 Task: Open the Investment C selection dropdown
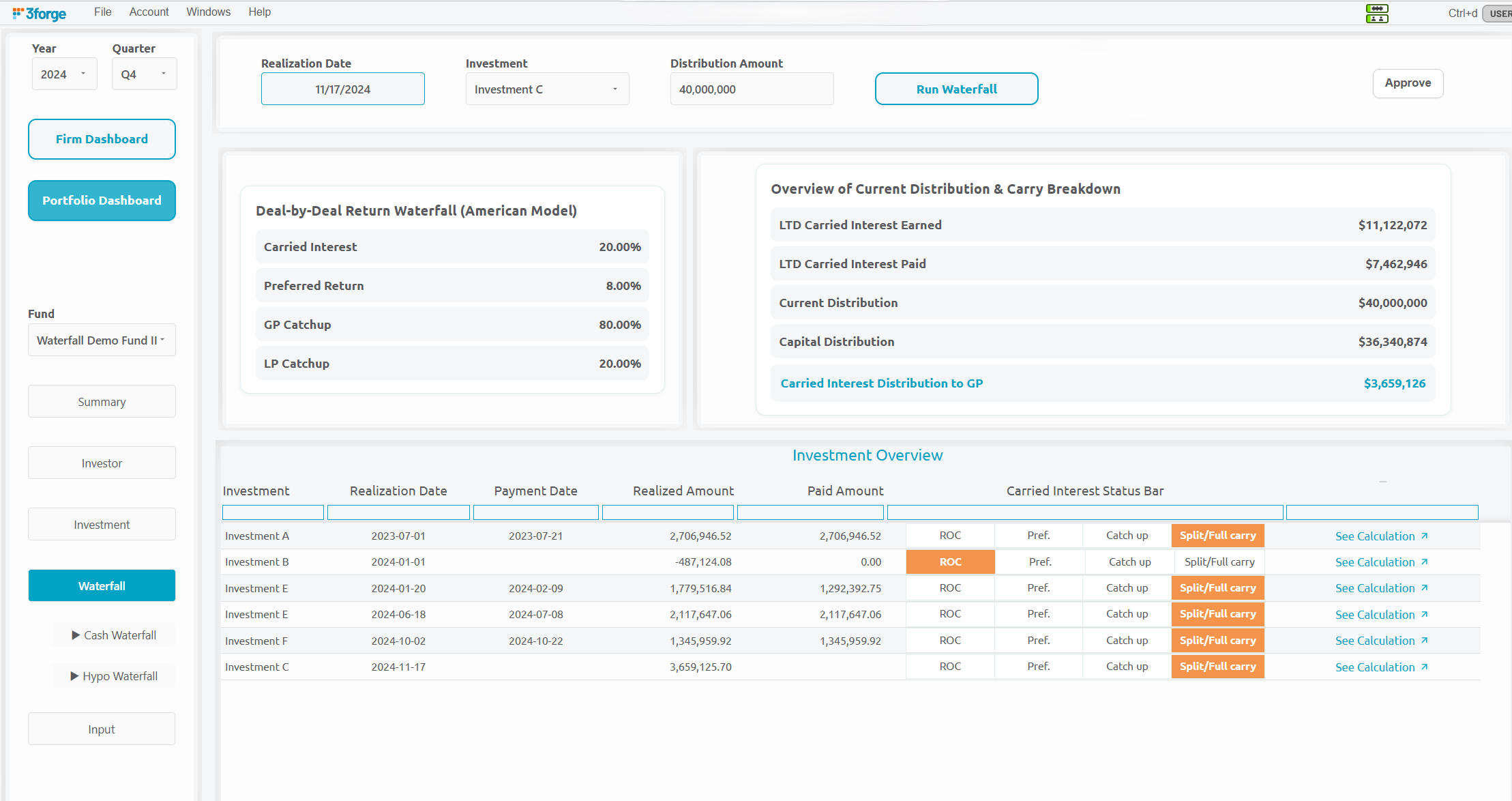click(546, 89)
